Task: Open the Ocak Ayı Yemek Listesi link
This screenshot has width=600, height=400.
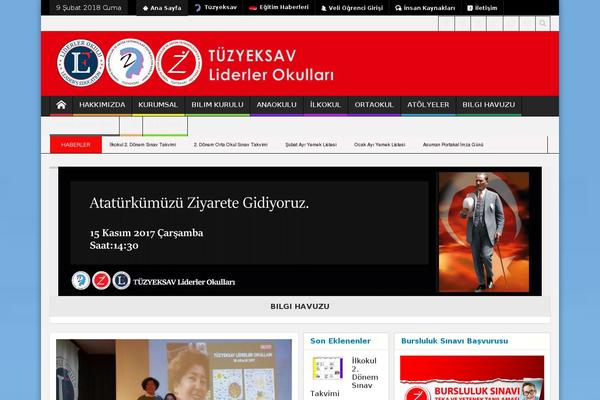Action: tap(379, 145)
